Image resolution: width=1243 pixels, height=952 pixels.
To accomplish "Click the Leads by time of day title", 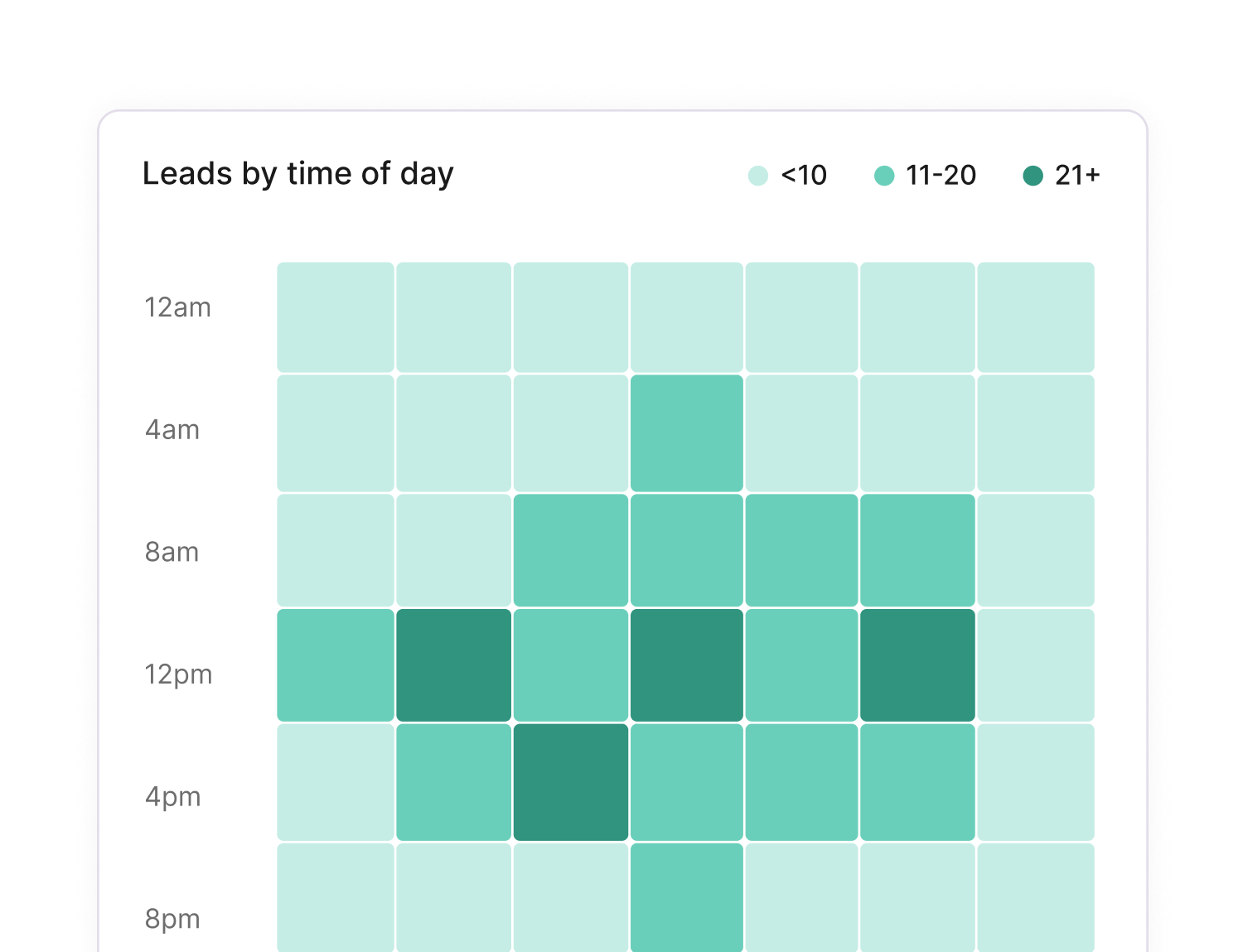I will tap(297, 174).
